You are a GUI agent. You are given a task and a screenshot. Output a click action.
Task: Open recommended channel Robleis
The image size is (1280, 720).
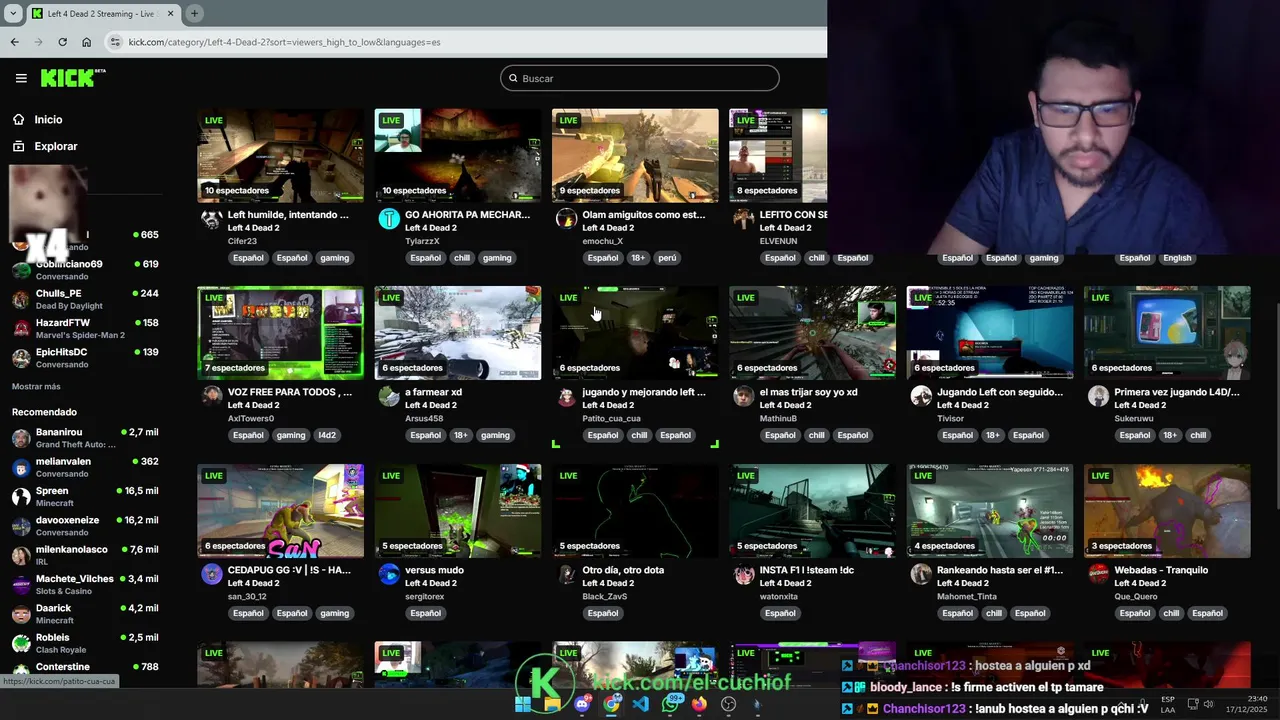click(85, 643)
